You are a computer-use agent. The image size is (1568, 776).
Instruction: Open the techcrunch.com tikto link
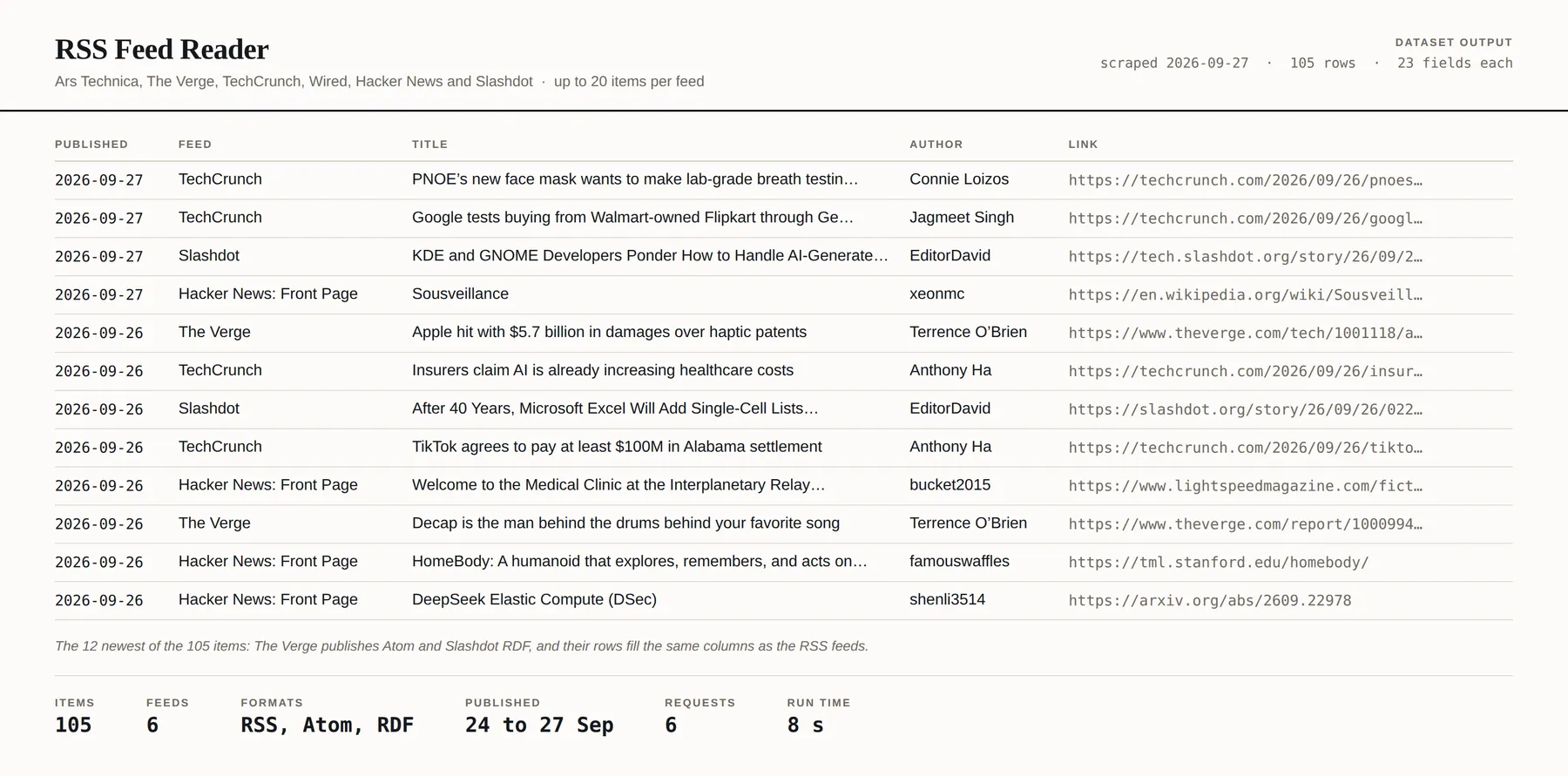(x=1246, y=449)
